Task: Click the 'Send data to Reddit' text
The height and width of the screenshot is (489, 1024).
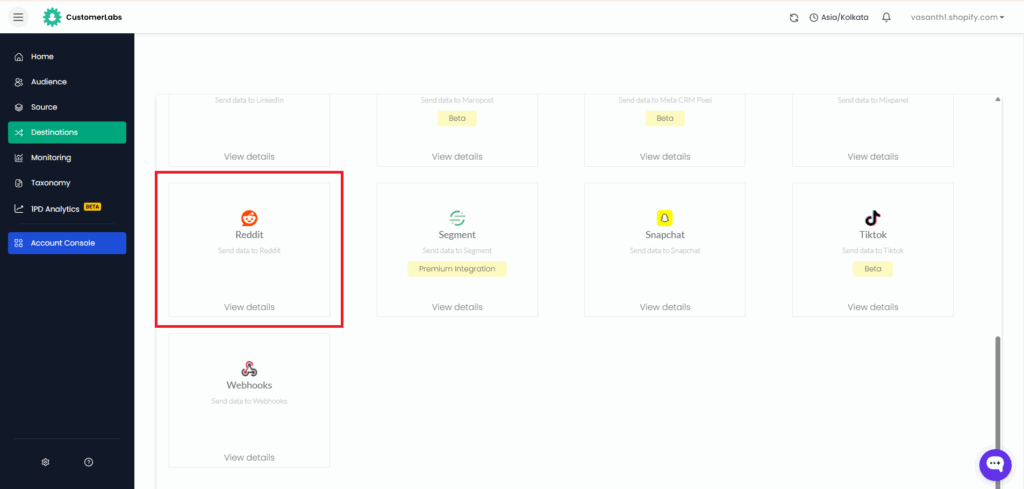Action: pyautogui.click(x=249, y=251)
